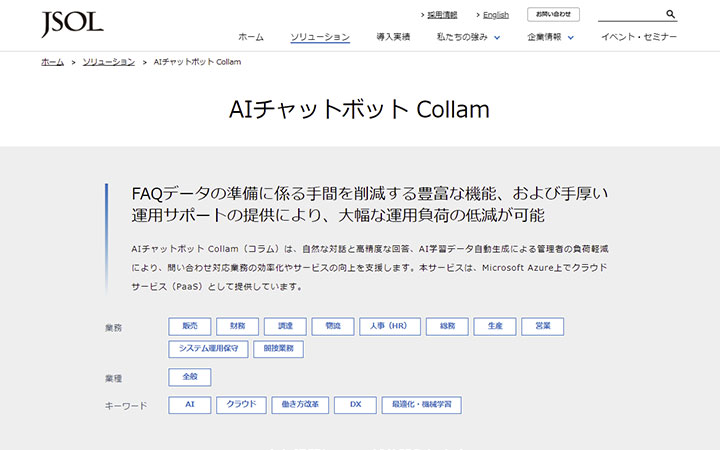Click the AIチャットボット Collam breadcrumb text
The width and height of the screenshot is (720, 450).
tap(197, 62)
